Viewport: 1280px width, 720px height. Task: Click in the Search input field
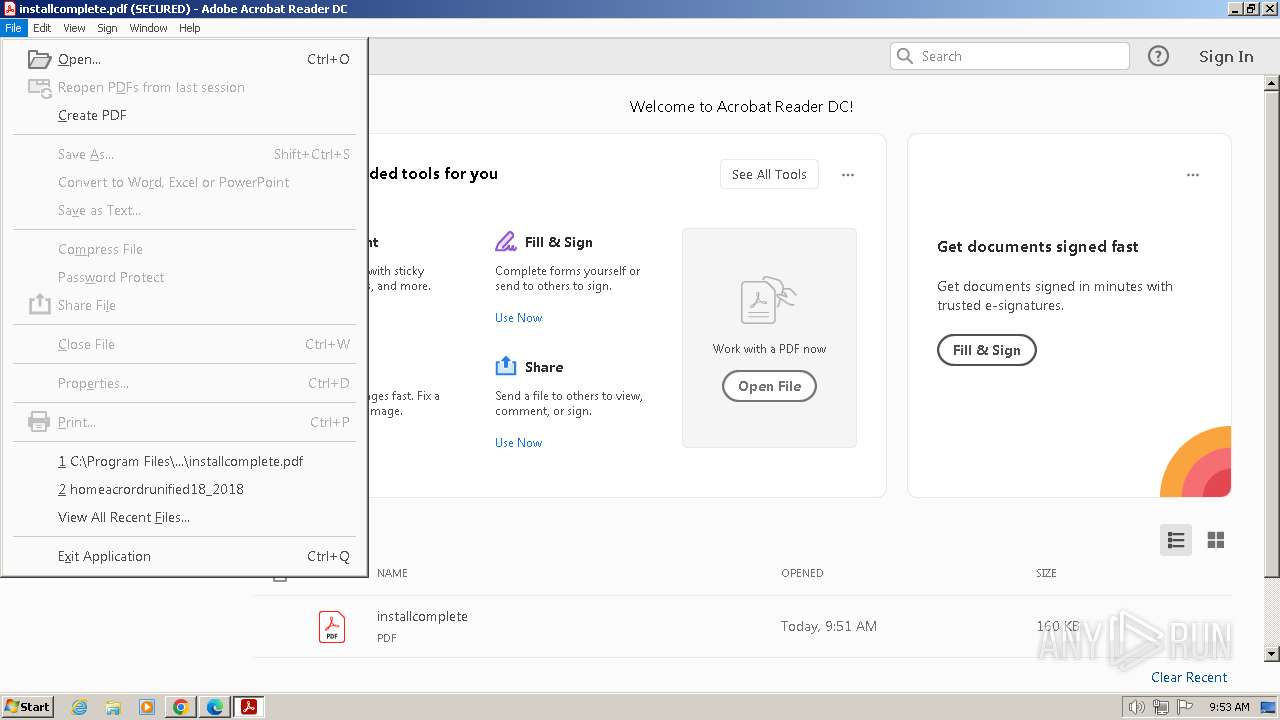click(1010, 56)
